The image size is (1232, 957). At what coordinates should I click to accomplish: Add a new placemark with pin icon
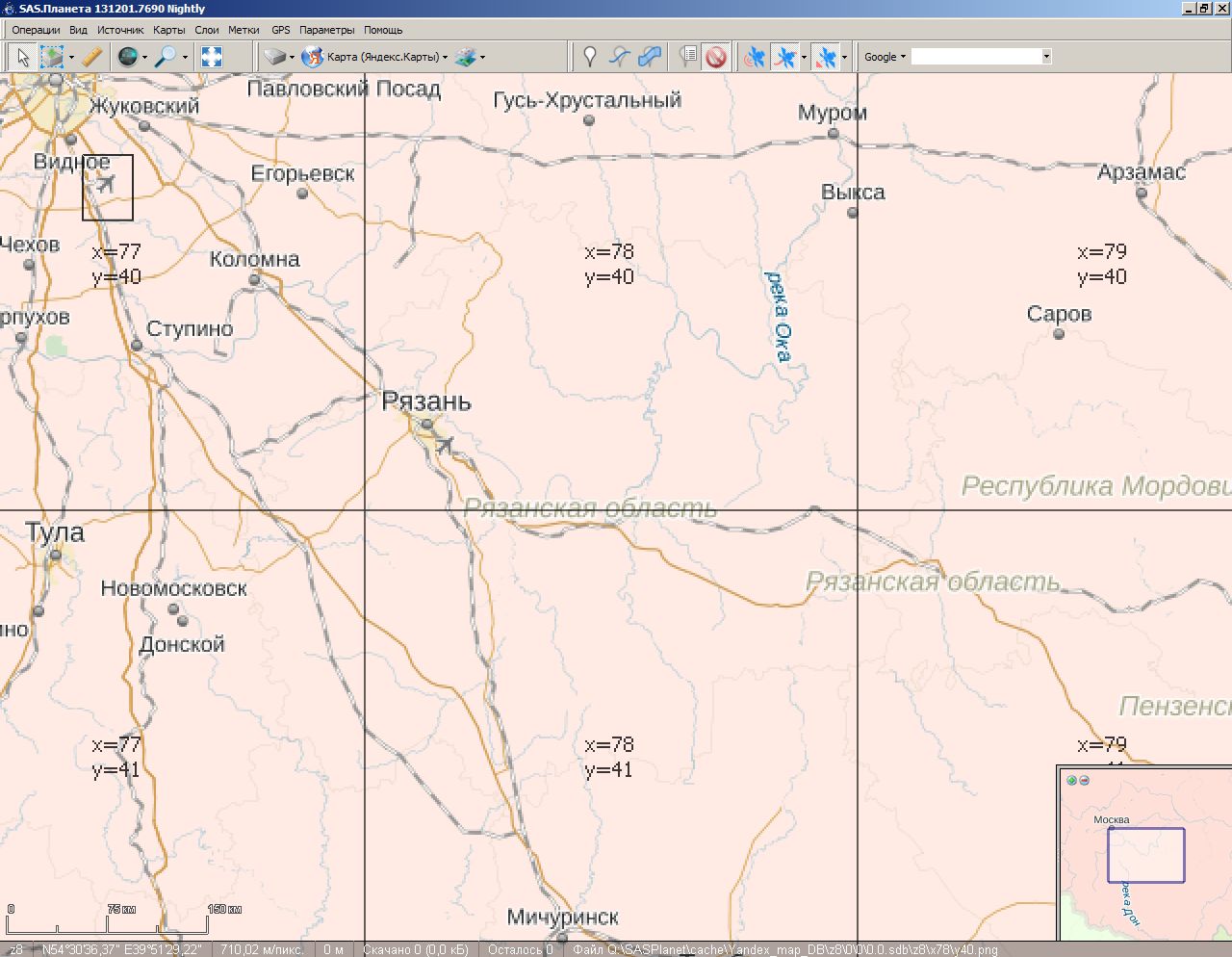pyautogui.click(x=590, y=57)
